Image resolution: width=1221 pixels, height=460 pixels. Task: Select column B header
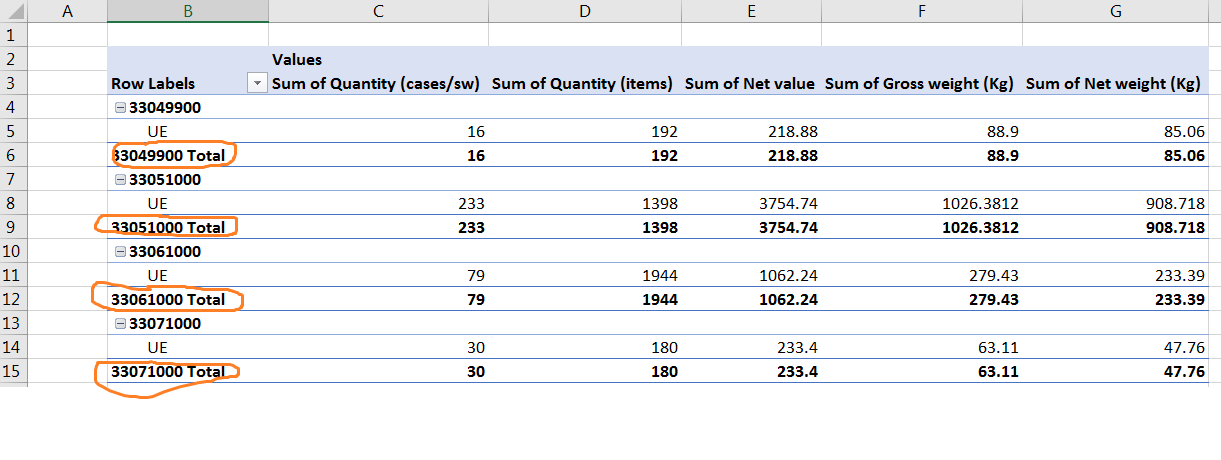pos(188,12)
